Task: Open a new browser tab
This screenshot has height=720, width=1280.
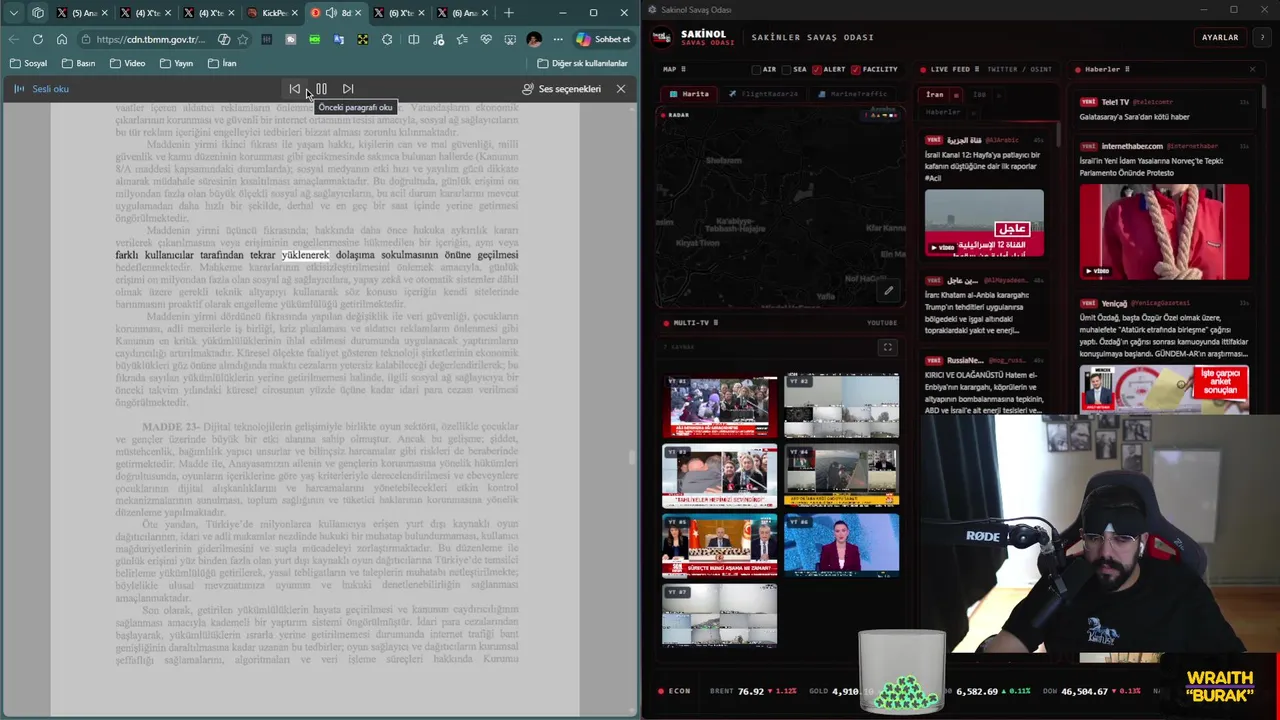Action: (x=509, y=13)
